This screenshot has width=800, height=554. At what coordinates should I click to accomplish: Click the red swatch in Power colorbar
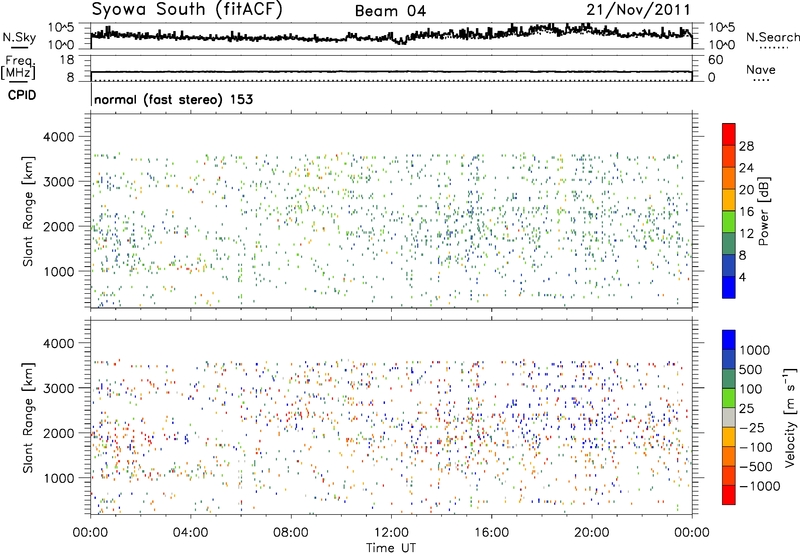[x=729, y=134]
